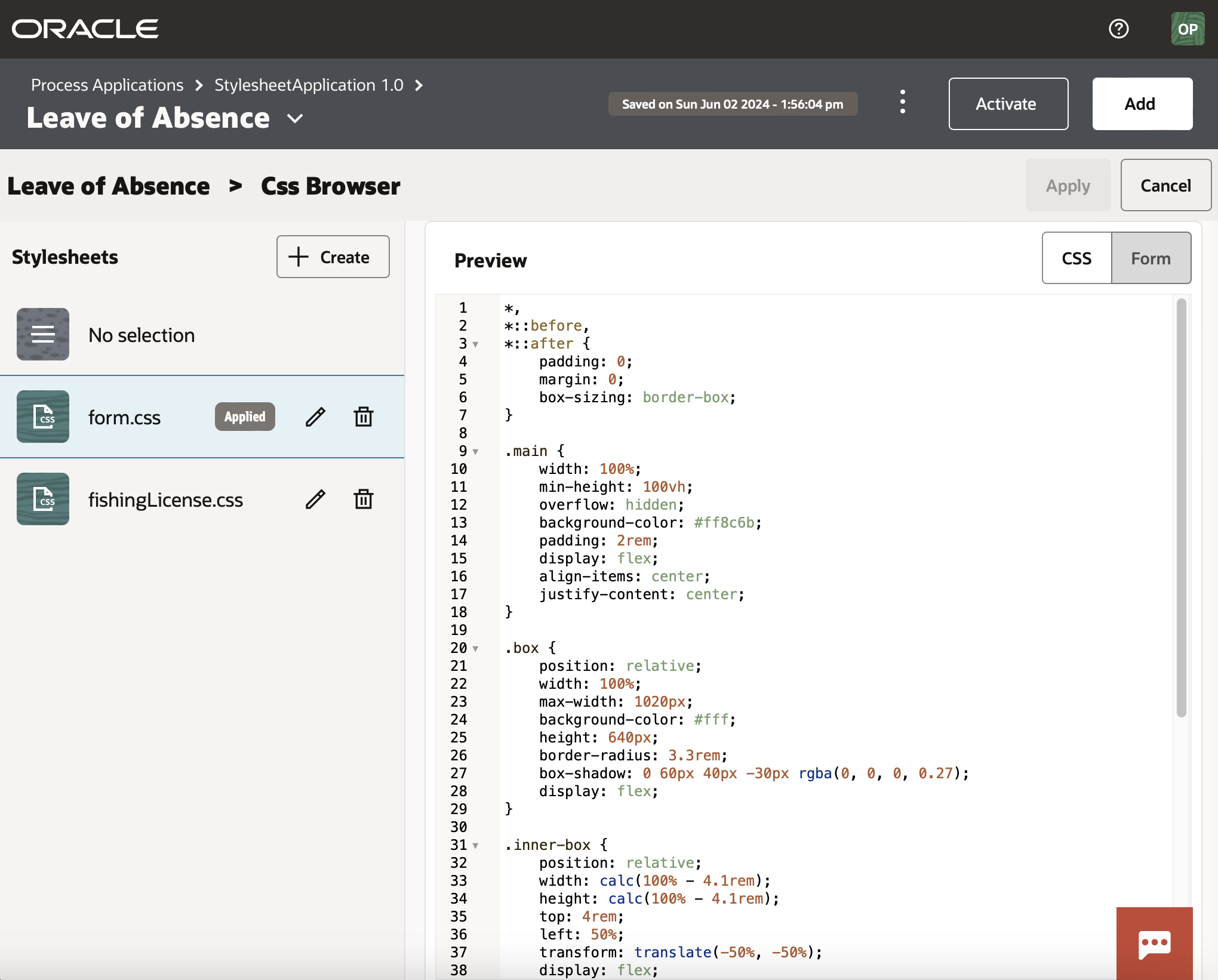This screenshot has width=1218, height=980.
Task: Delete fishingLicense.css using the trash icon
Action: pyautogui.click(x=364, y=500)
